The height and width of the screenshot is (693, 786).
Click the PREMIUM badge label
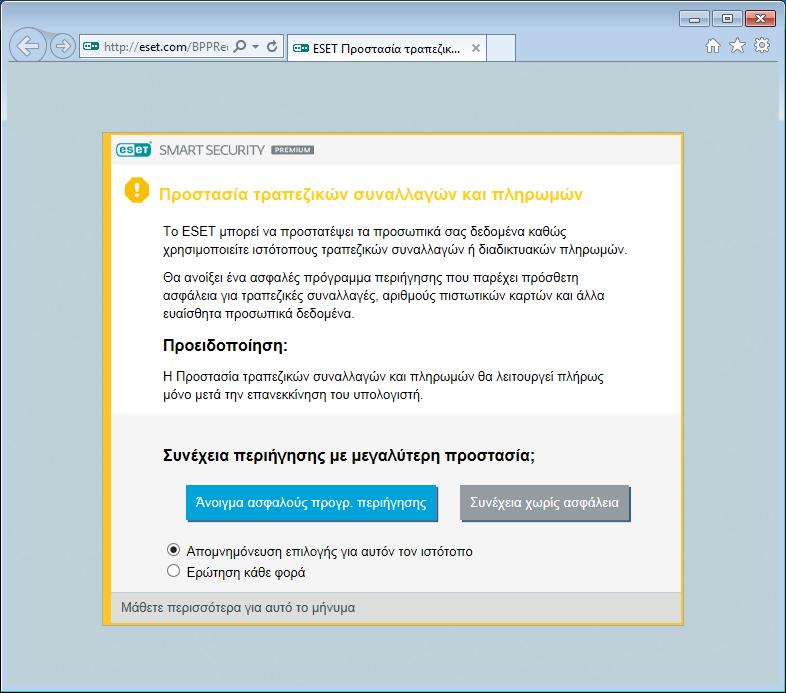(293, 150)
